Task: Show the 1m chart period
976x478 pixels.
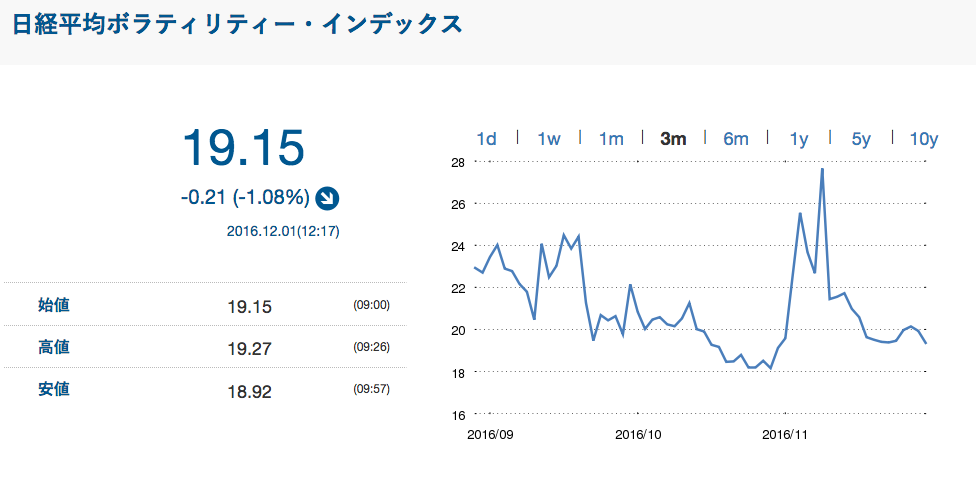Action: pyautogui.click(x=611, y=139)
